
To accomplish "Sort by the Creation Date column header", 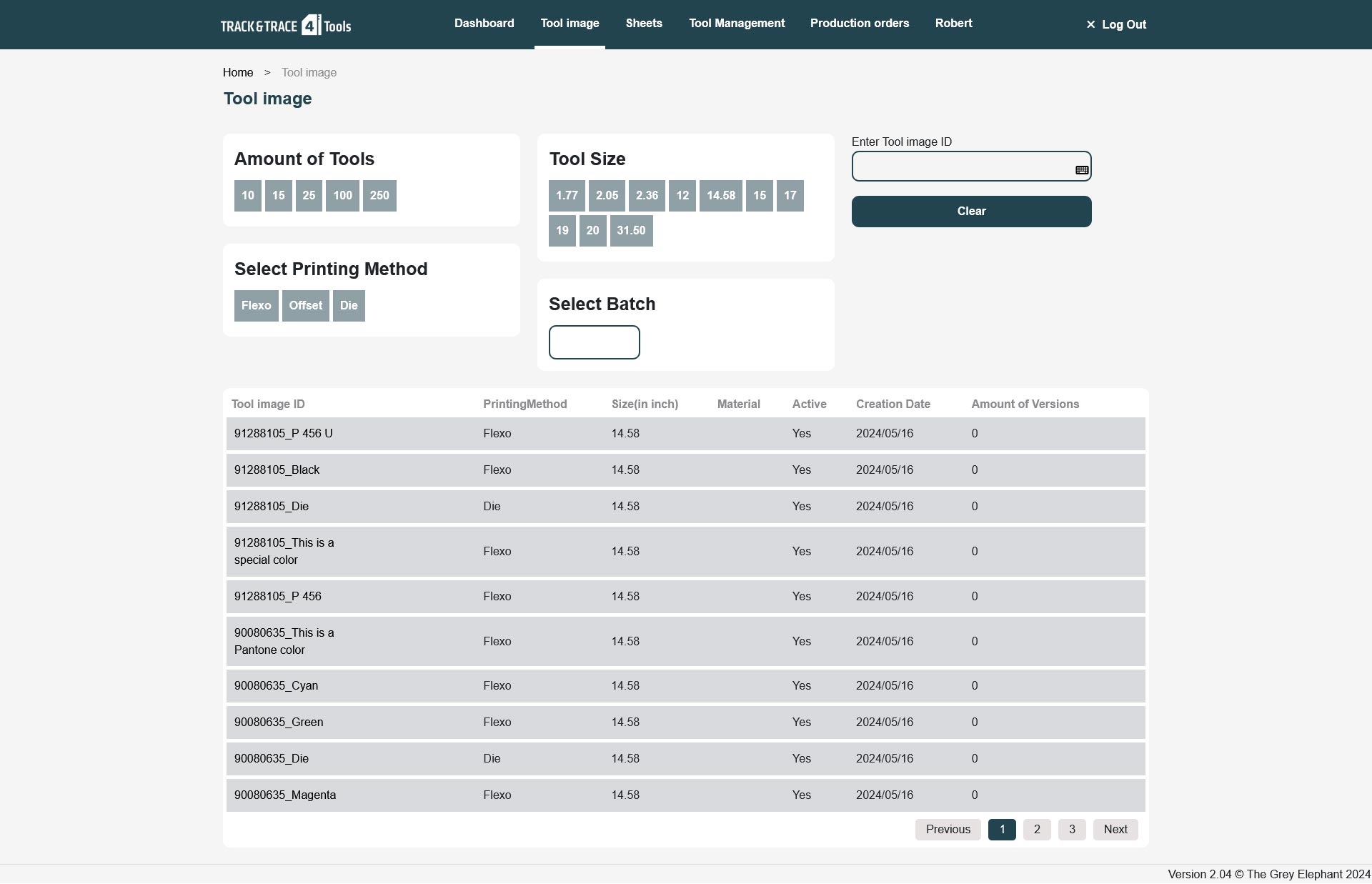I will (893, 404).
